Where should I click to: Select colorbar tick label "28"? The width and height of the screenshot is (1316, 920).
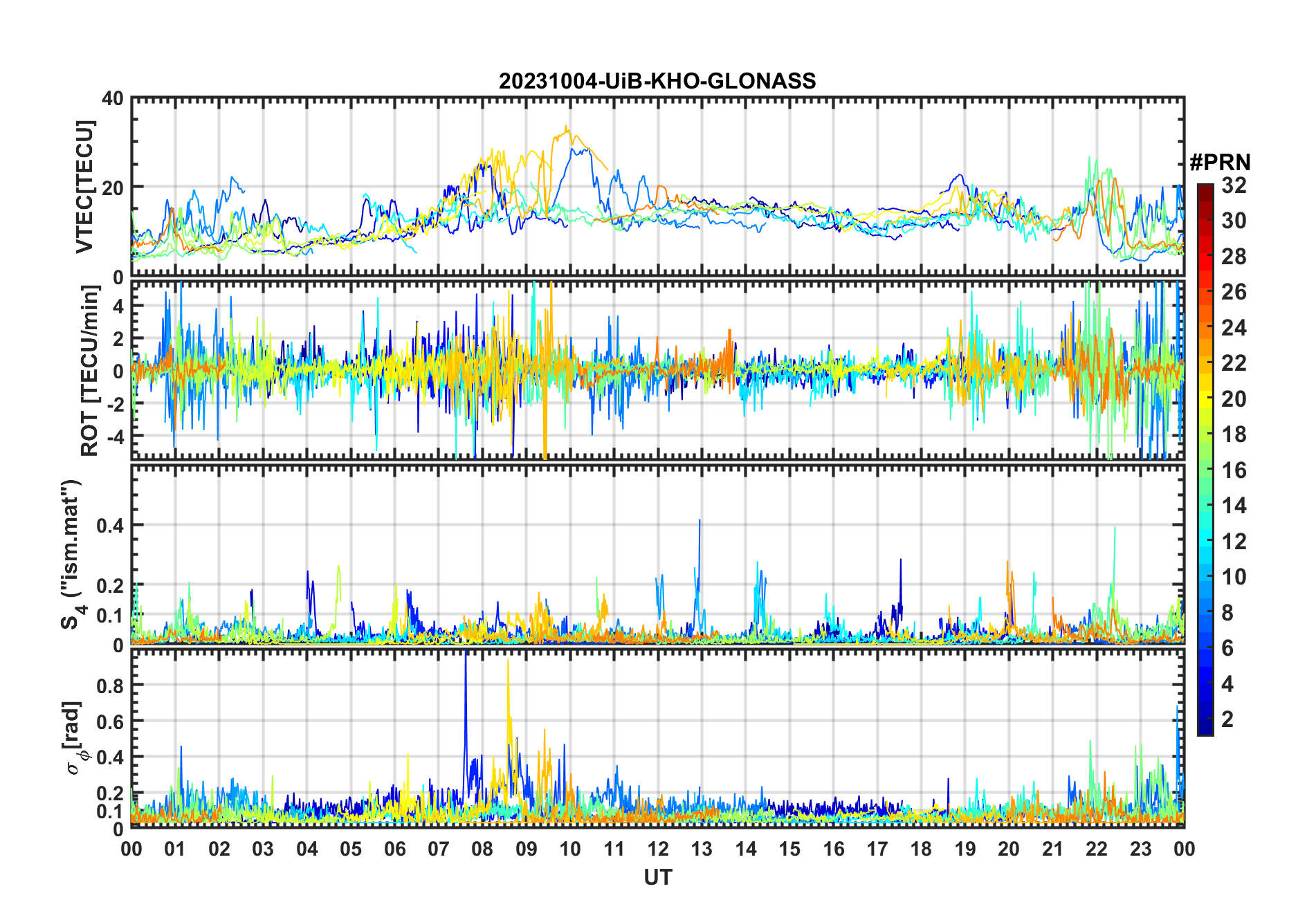pos(1234,257)
